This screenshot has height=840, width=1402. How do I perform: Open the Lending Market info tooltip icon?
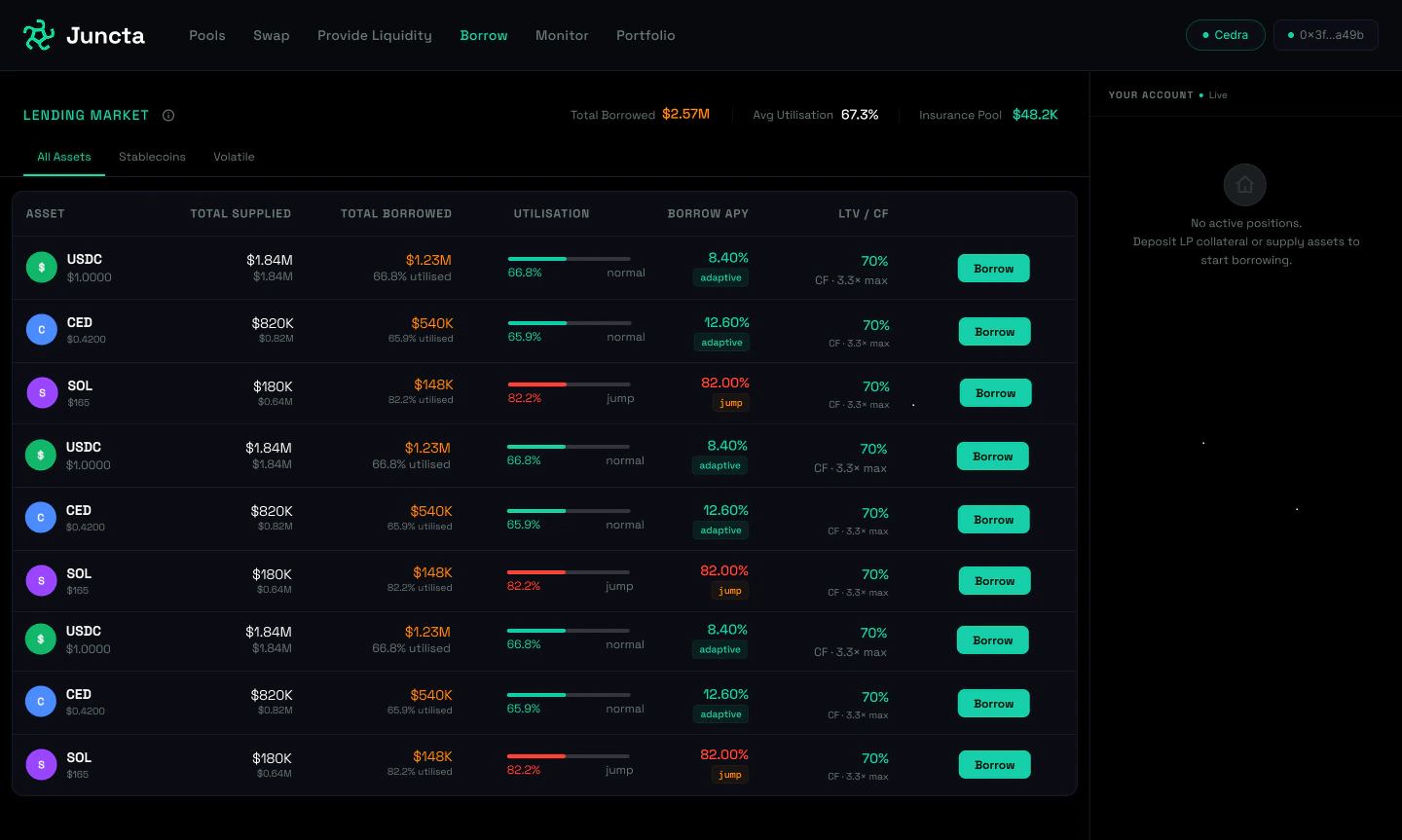tap(168, 115)
